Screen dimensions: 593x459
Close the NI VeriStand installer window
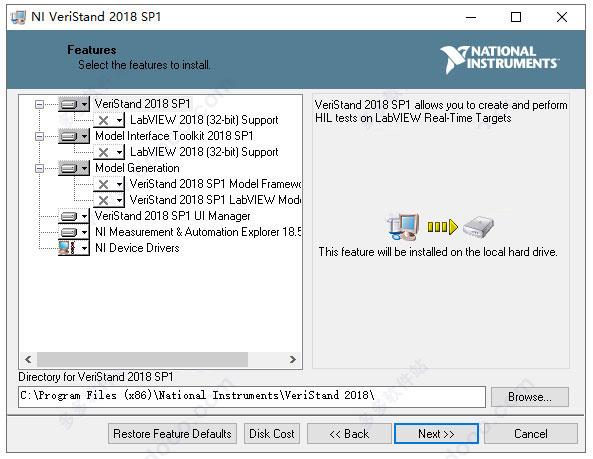(x=562, y=17)
